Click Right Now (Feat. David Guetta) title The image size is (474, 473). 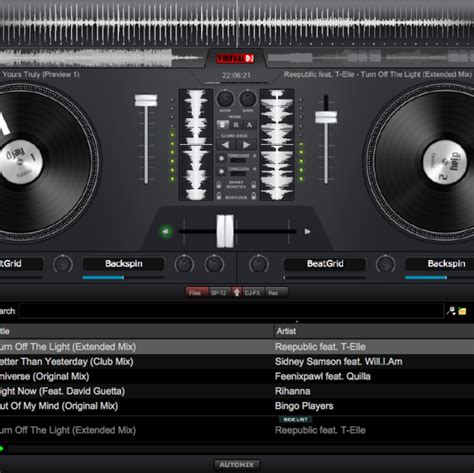tap(62, 391)
